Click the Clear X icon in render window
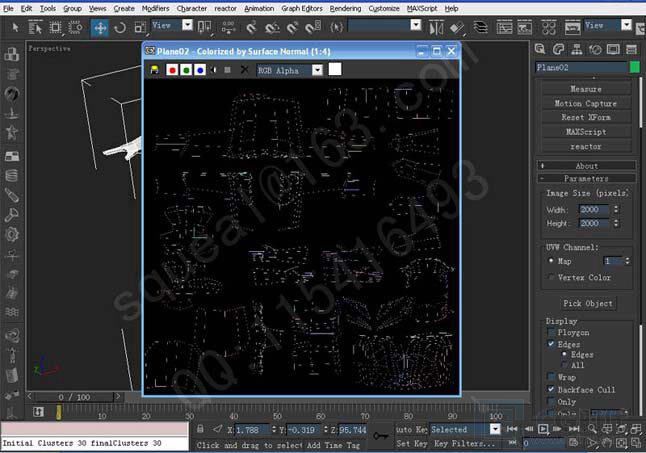This screenshot has width=646, height=453. pos(244,70)
